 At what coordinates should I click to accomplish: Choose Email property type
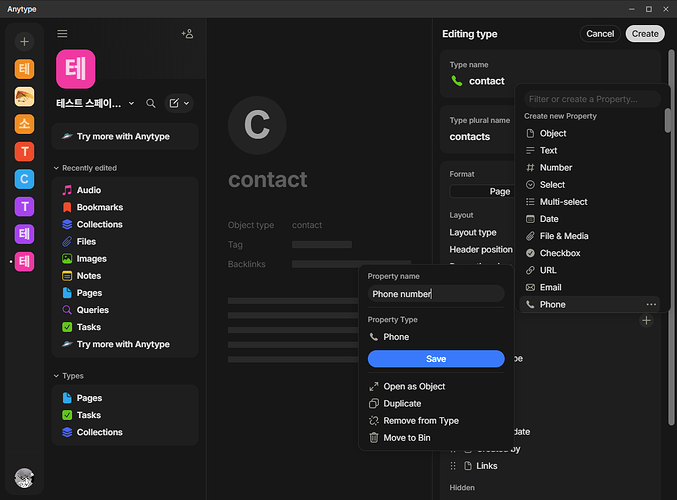pos(589,287)
